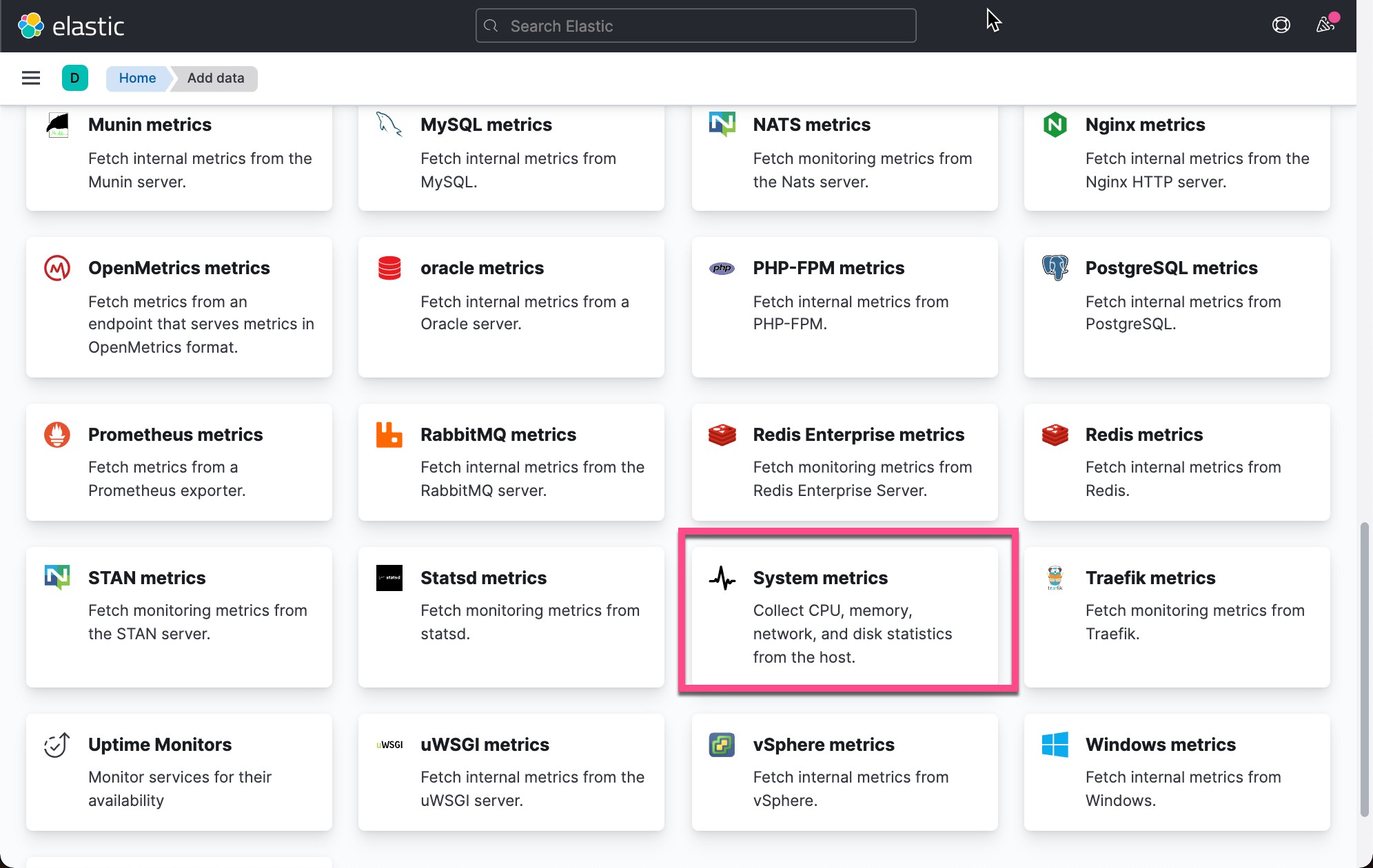Screen dimensions: 1373x868
Task: Go to Home breadcrumb
Action: click(137, 78)
